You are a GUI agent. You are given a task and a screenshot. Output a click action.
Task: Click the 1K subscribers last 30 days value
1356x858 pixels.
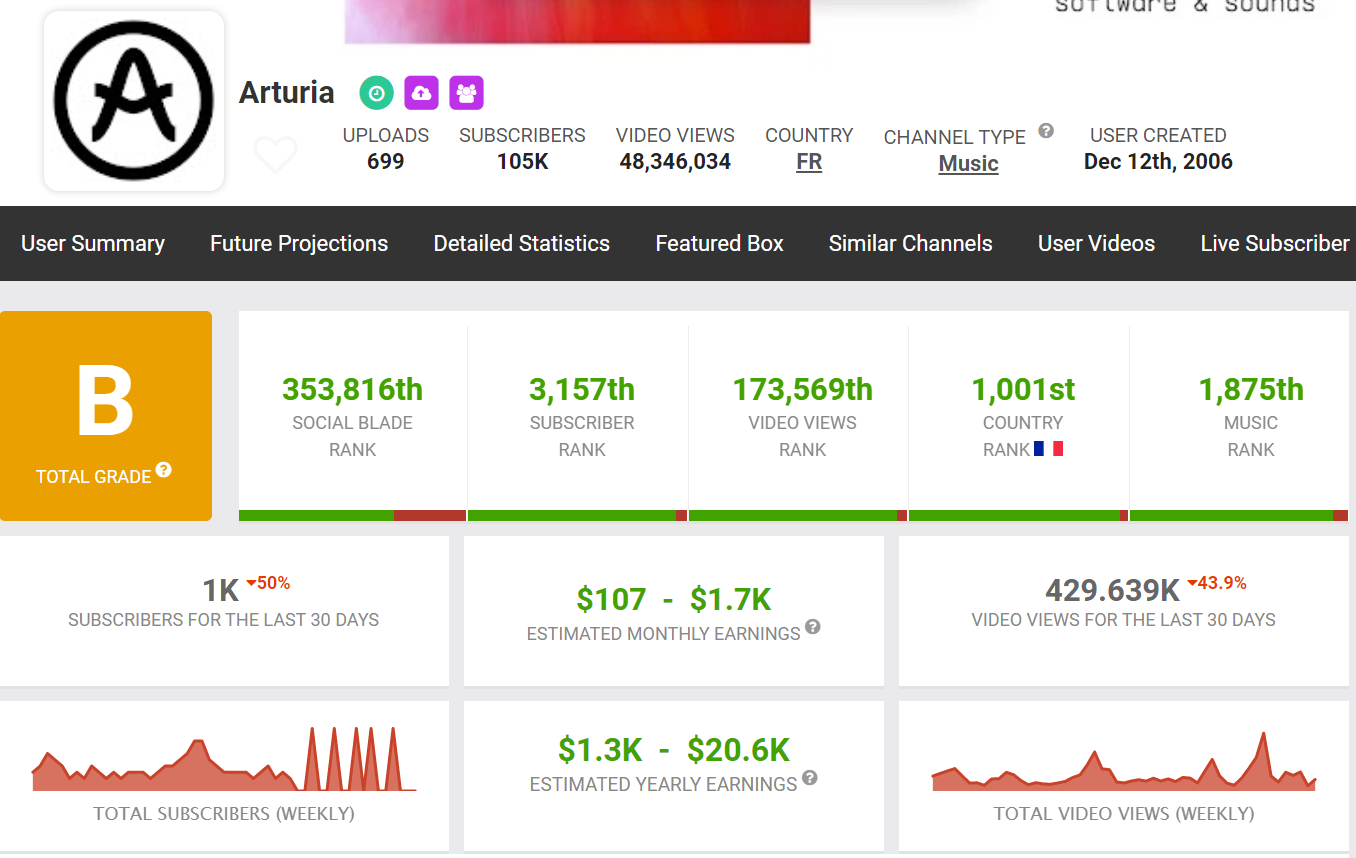pos(221,591)
